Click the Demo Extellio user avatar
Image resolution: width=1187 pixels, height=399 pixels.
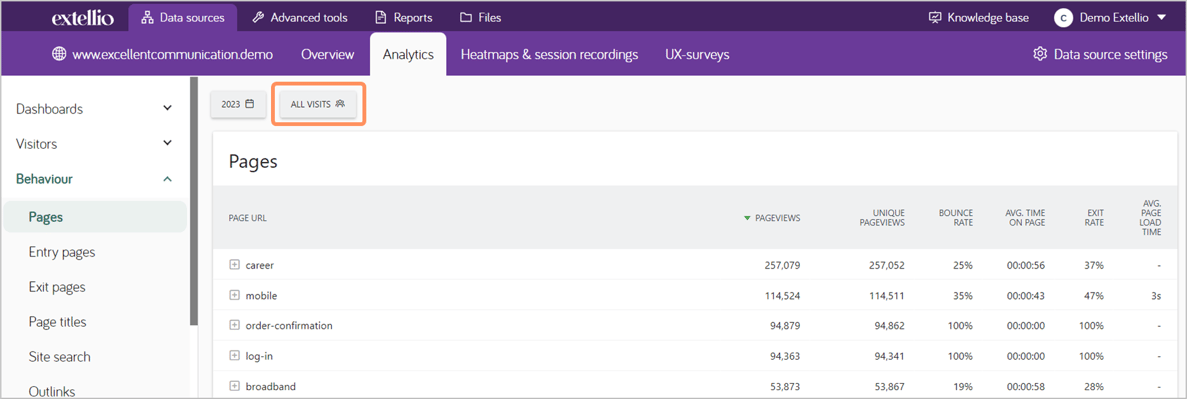(x=1063, y=18)
